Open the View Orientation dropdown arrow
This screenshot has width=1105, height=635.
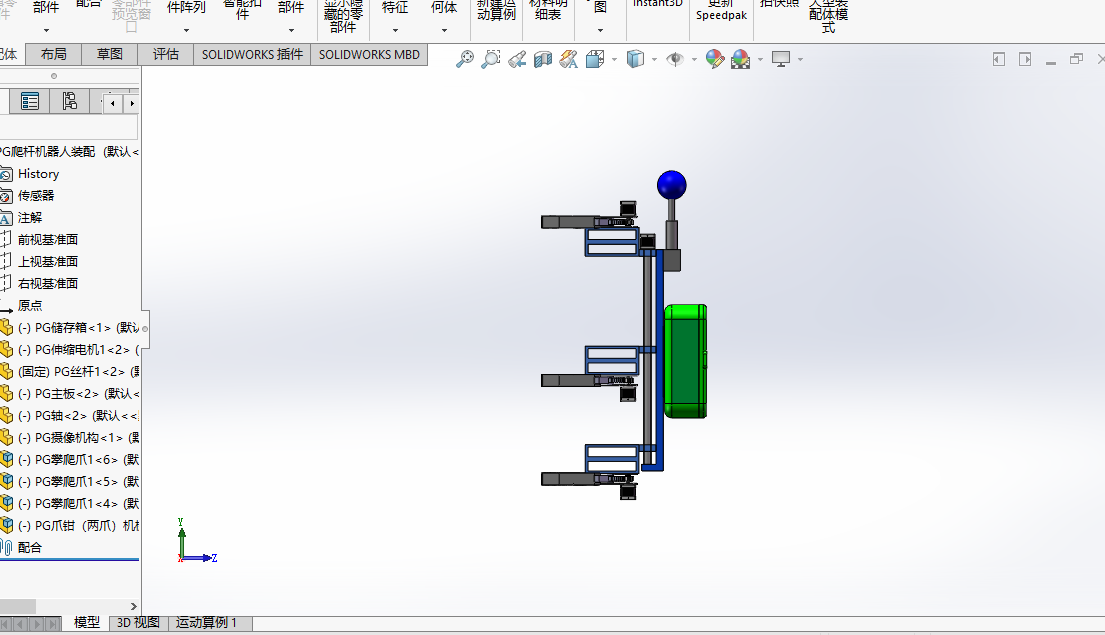click(x=615, y=59)
